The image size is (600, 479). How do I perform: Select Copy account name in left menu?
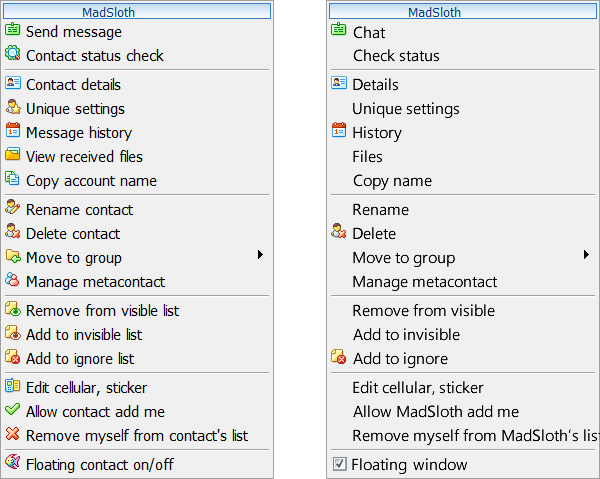[91, 181]
